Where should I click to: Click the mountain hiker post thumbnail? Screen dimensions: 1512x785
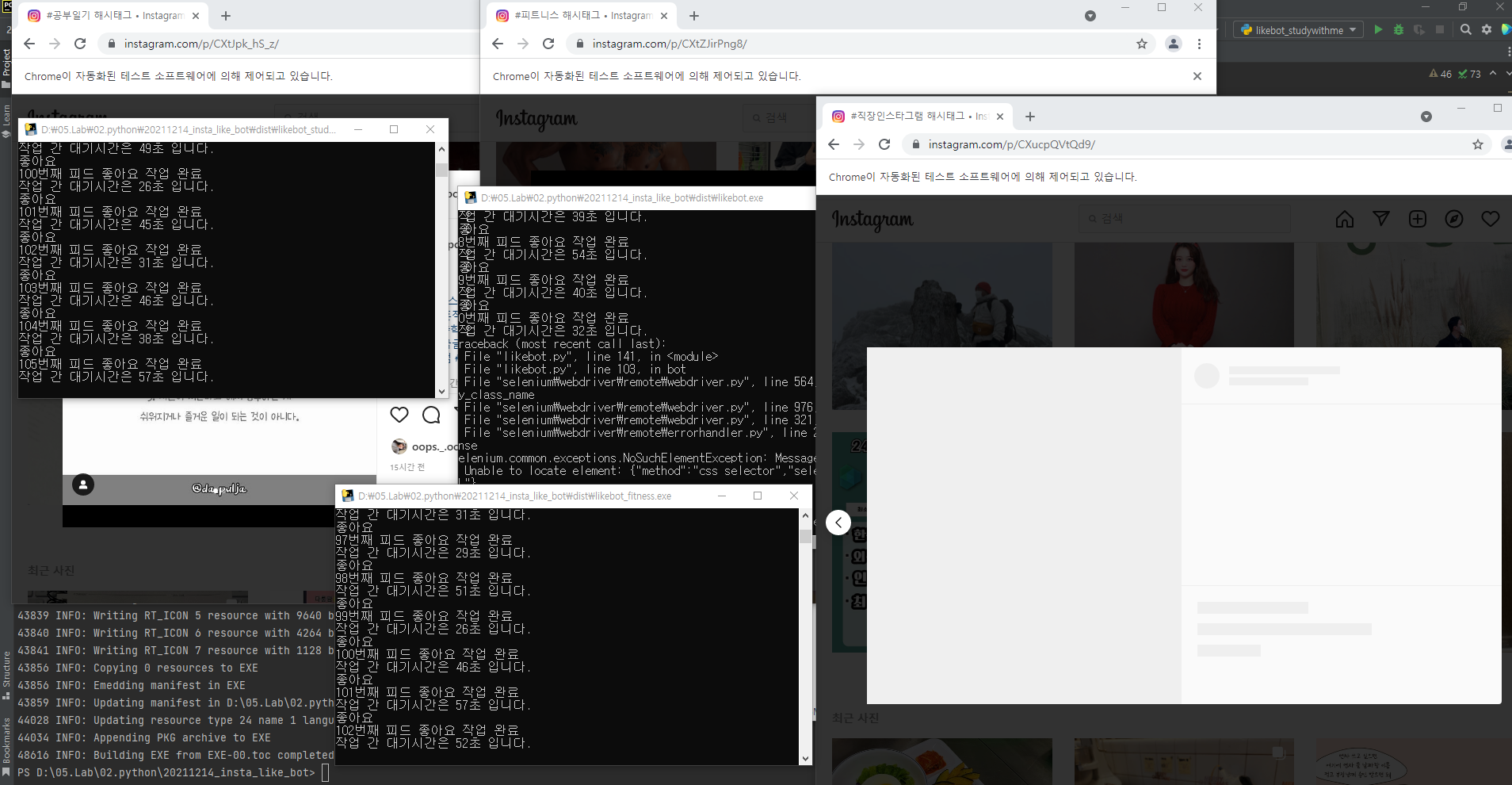click(x=942, y=295)
